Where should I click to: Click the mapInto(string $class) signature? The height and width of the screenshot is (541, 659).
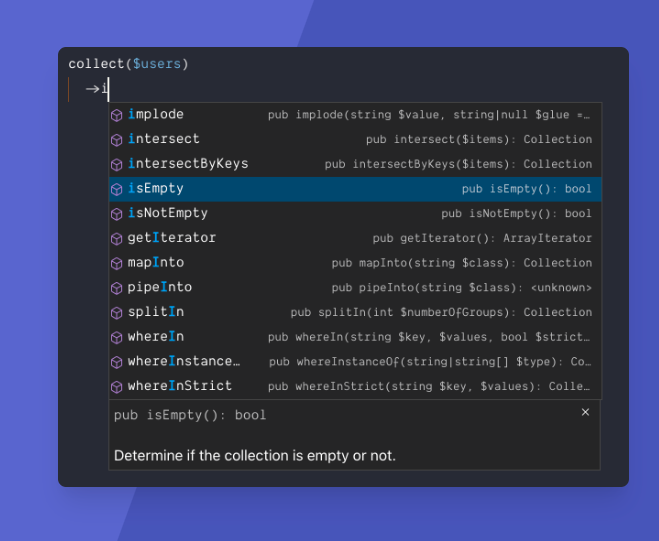click(x=461, y=263)
